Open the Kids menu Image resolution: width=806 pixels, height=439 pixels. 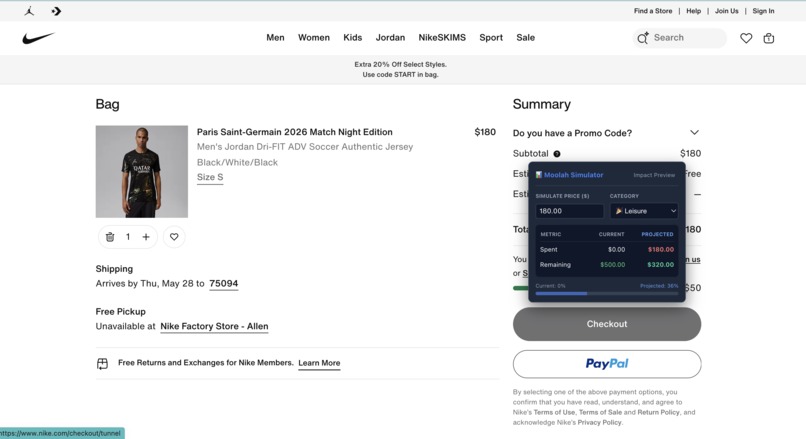353,38
